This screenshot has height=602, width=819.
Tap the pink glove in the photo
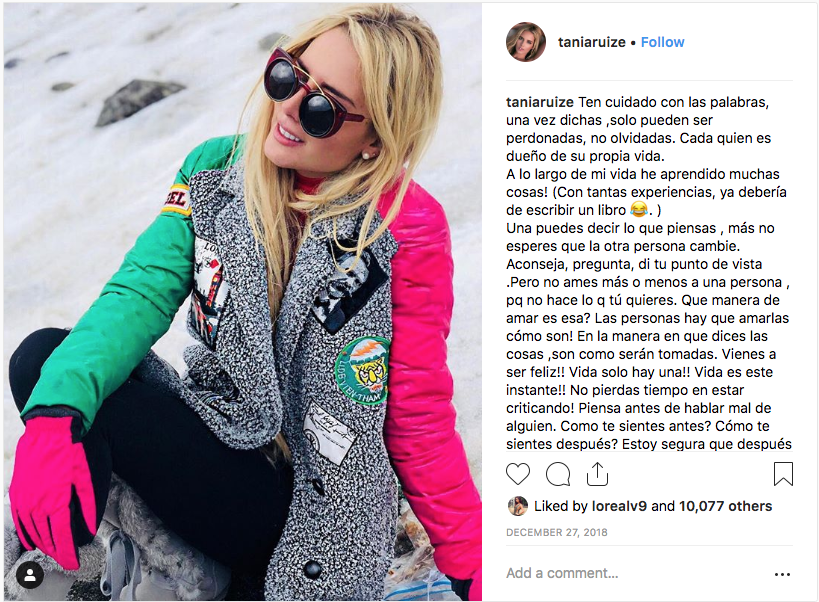[x=54, y=490]
